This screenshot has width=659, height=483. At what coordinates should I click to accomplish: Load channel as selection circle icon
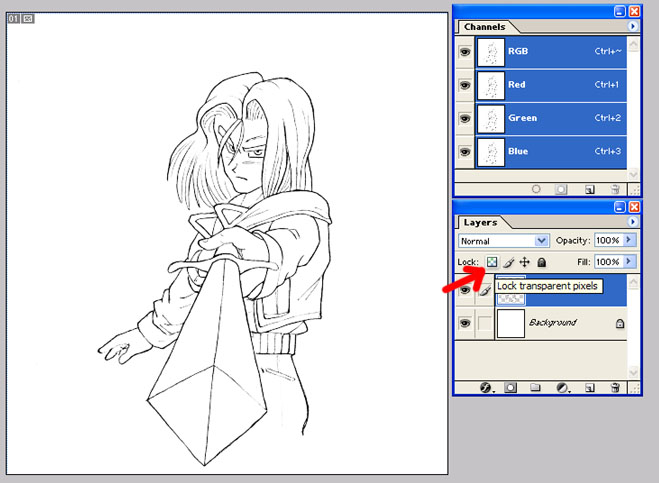point(536,188)
